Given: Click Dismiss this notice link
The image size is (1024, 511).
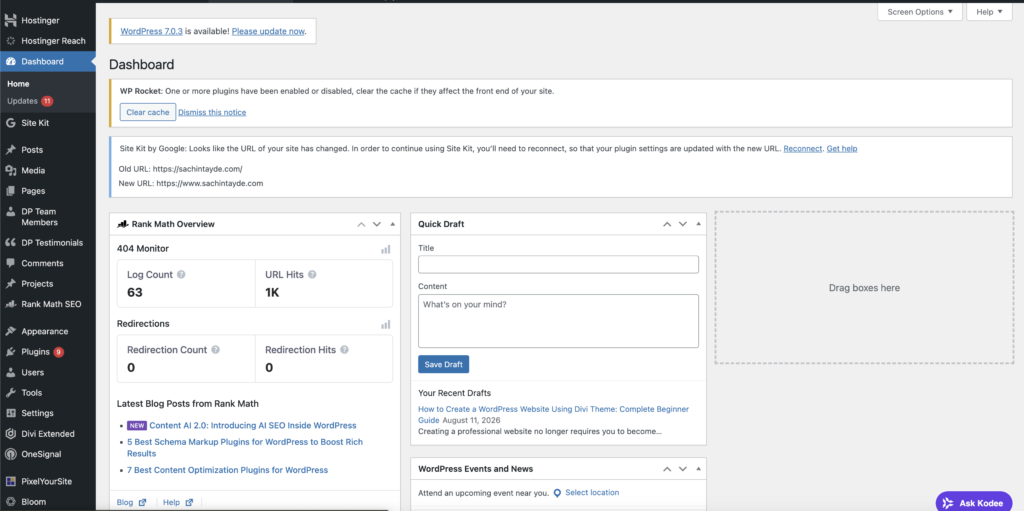Looking at the screenshot, I should (x=212, y=112).
